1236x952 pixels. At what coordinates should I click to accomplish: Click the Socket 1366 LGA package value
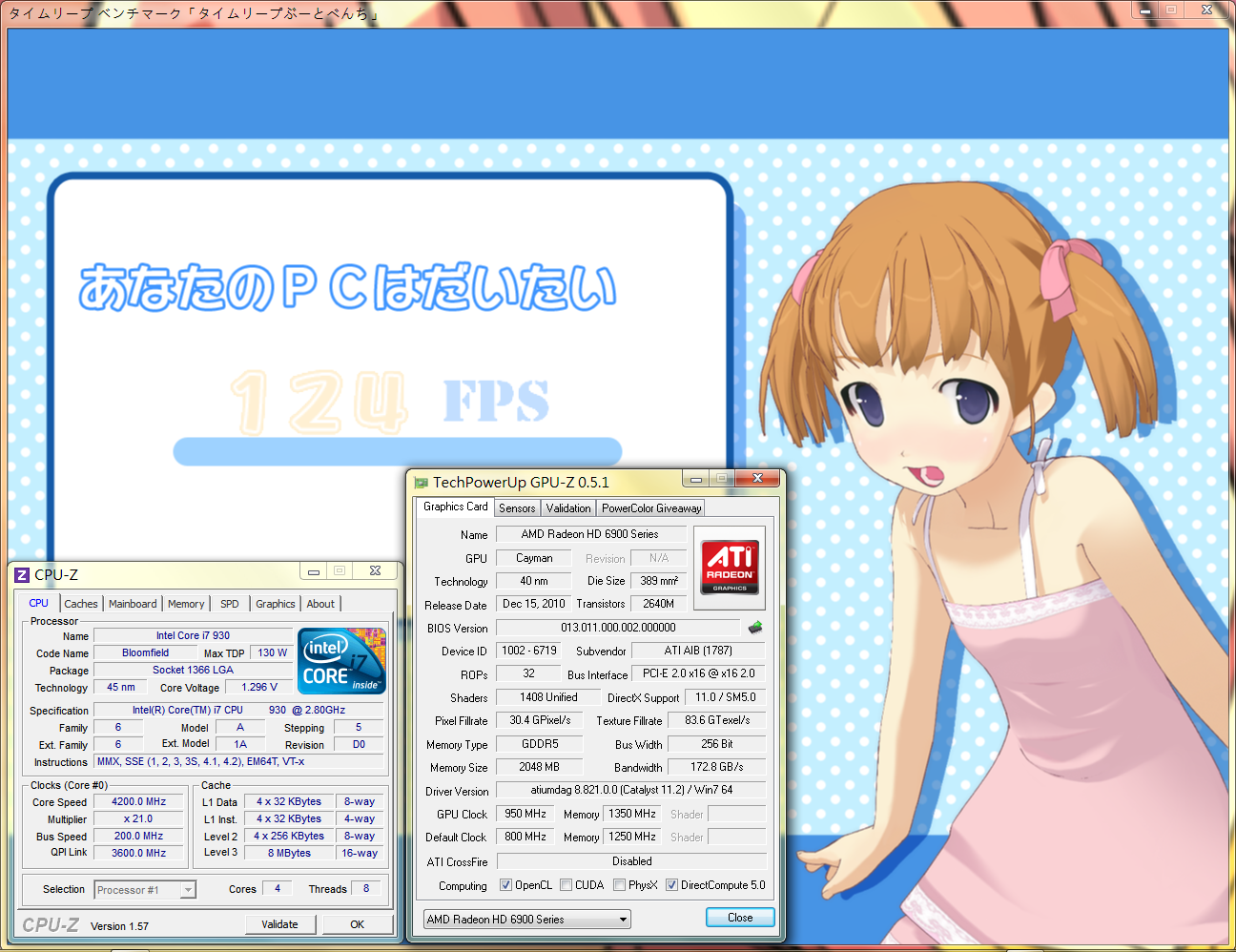pos(193,670)
